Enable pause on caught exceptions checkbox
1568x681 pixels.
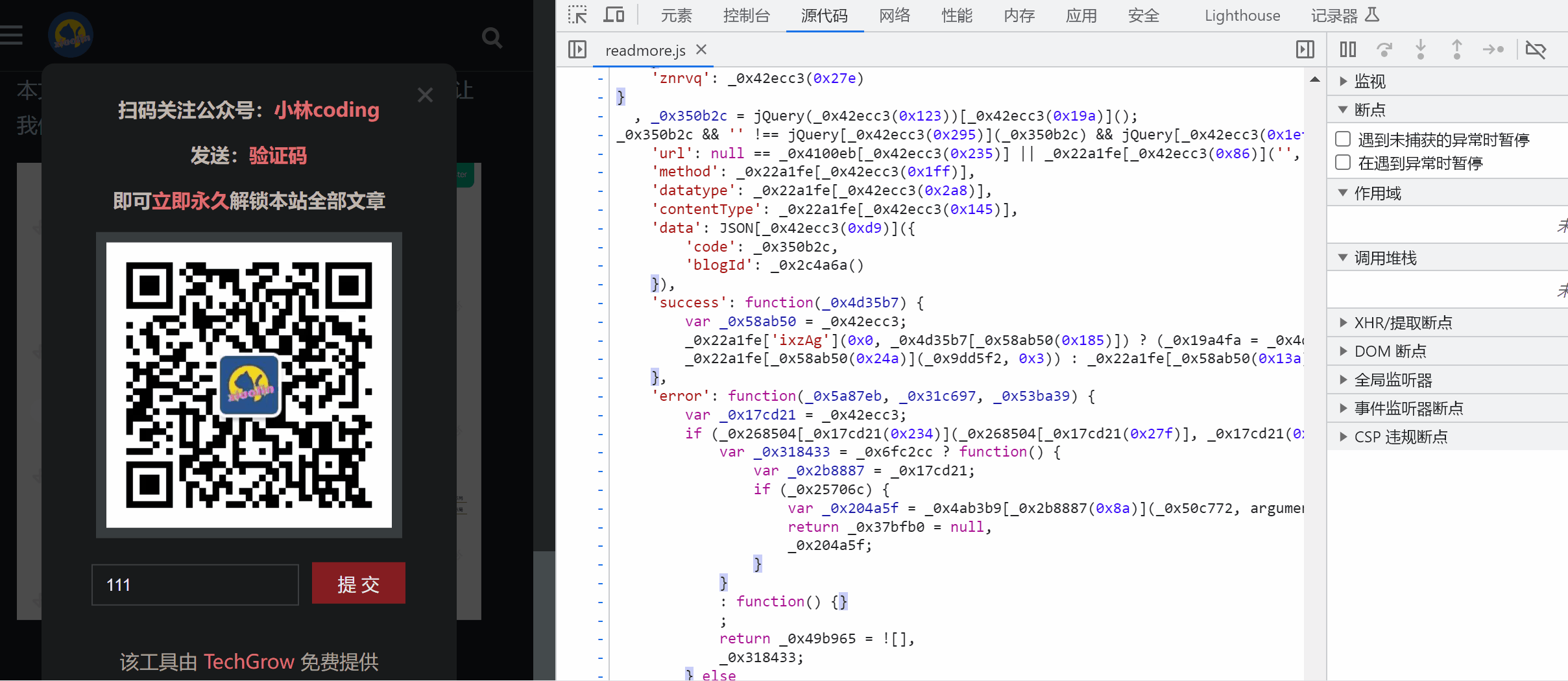(x=1343, y=163)
